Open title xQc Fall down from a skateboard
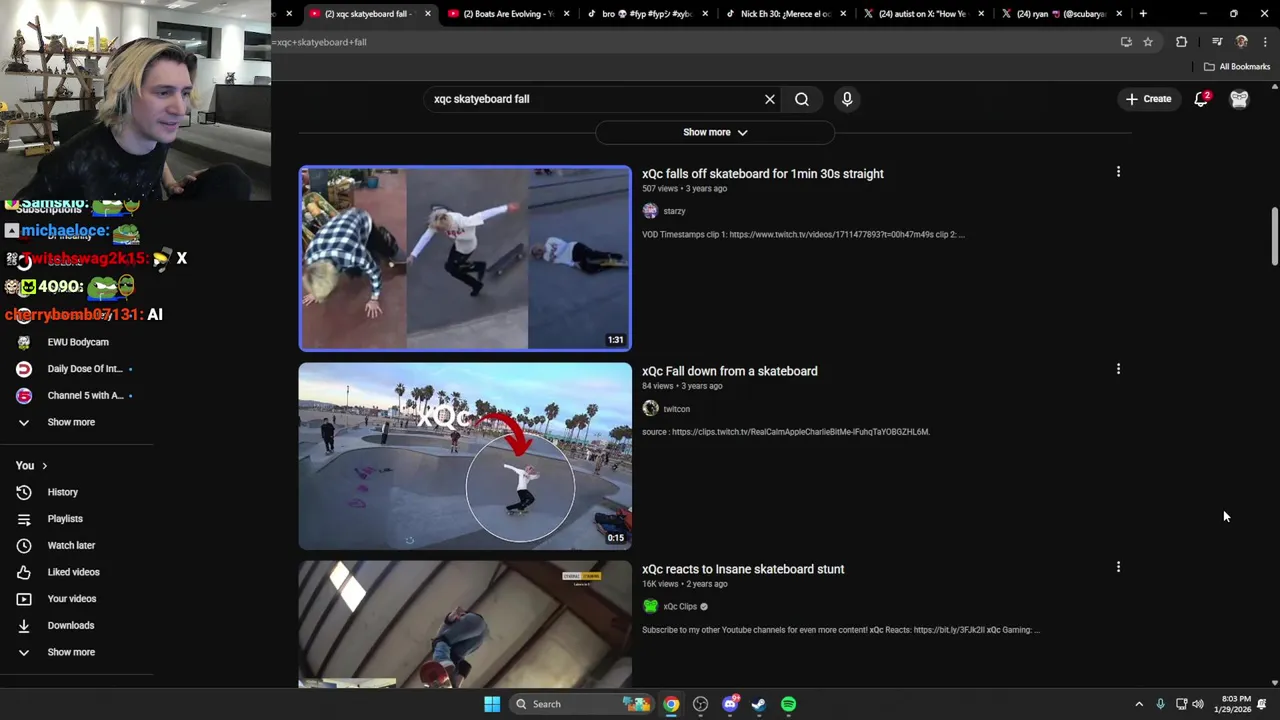 (x=730, y=371)
